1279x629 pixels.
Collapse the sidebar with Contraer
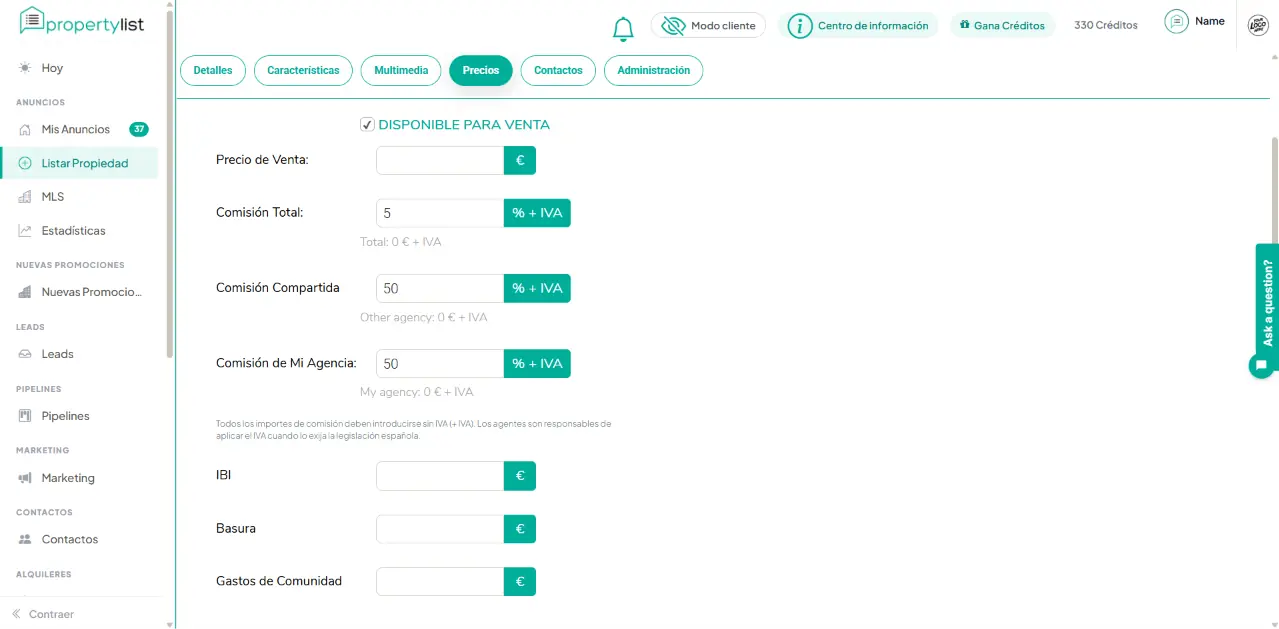coord(43,614)
